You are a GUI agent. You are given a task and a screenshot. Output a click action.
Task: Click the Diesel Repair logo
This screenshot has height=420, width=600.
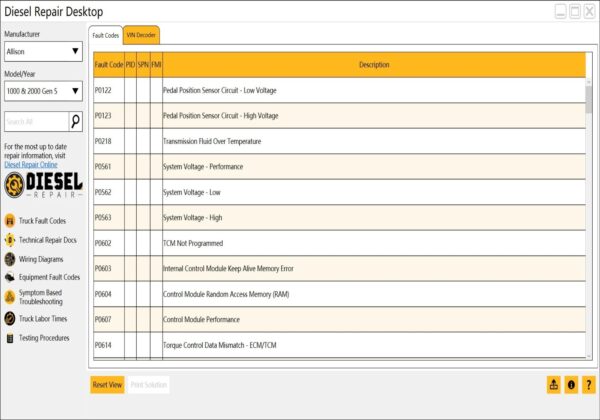(x=43, y=185)
